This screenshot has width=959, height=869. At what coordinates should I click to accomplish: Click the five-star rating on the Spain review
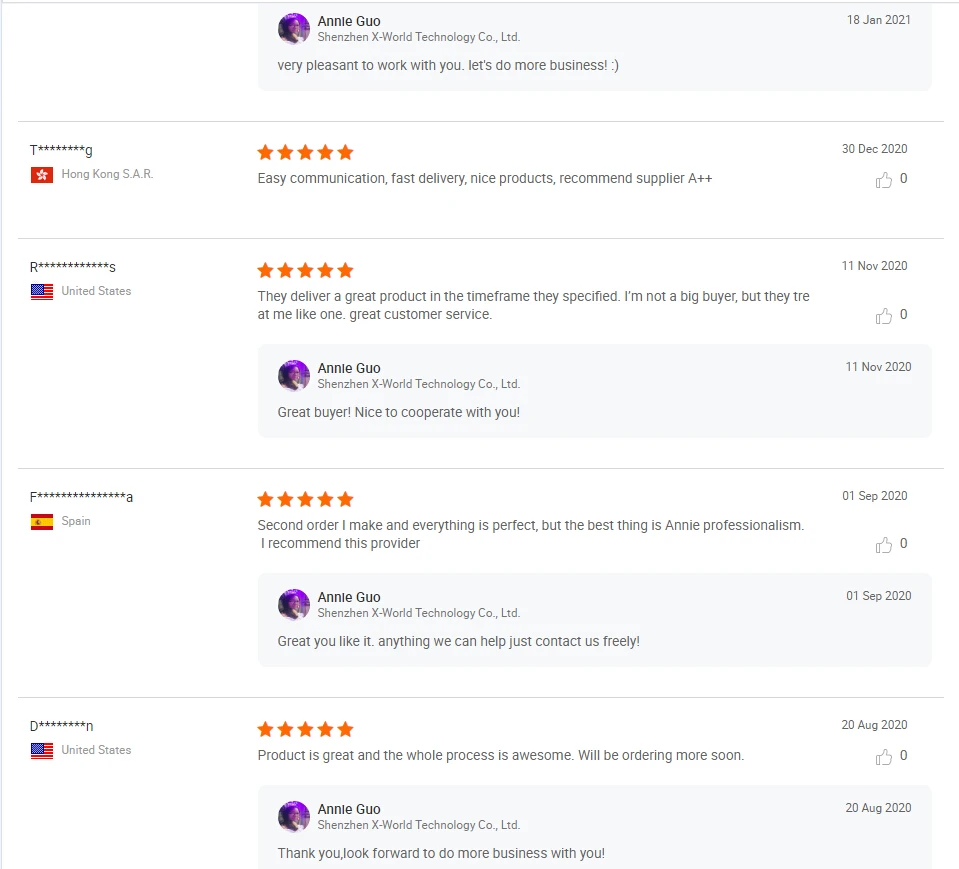(x=305, y=500)
